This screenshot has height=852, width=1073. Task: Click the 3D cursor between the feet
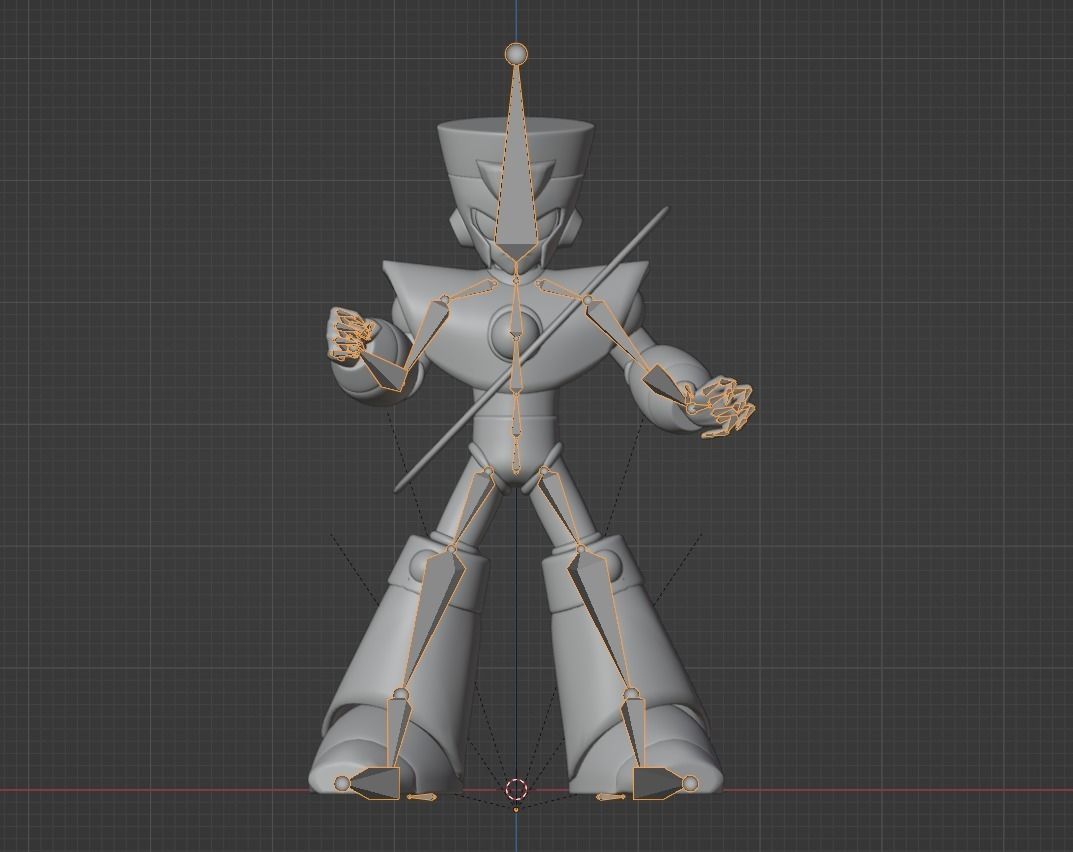point(517,789)
